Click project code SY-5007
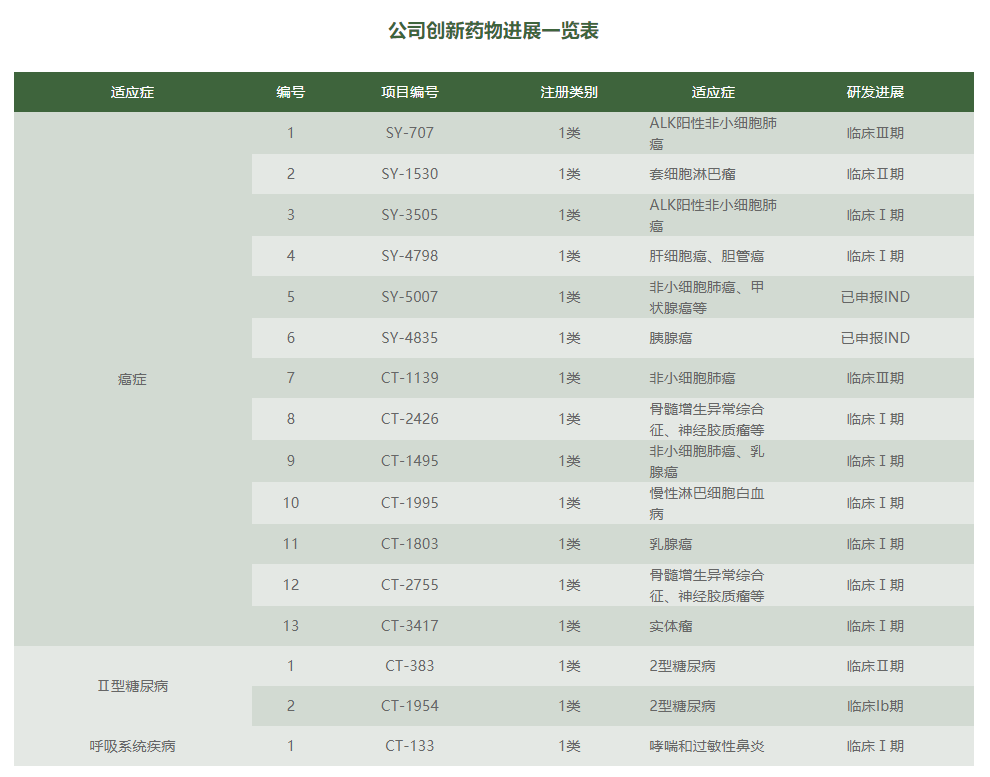 tap(409, 297)
